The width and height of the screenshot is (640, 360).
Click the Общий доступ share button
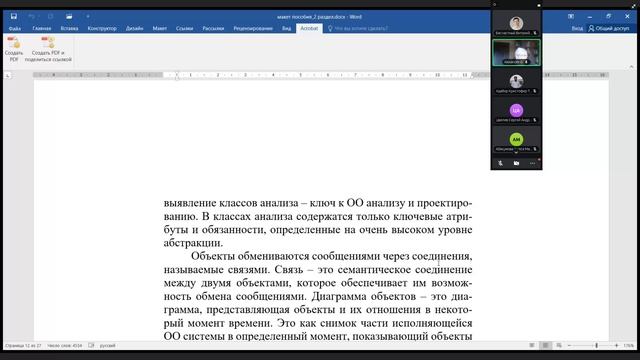(609, 29)
